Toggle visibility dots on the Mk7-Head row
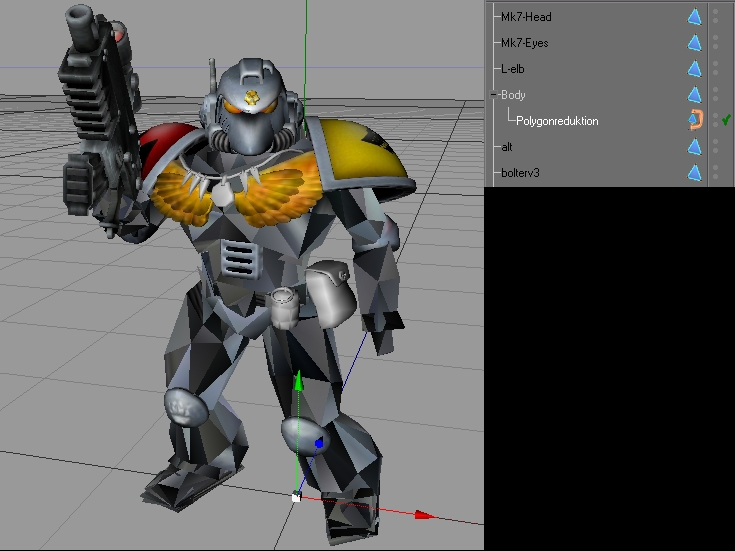This screenshot has height=551, width=735. pos(715,16)
